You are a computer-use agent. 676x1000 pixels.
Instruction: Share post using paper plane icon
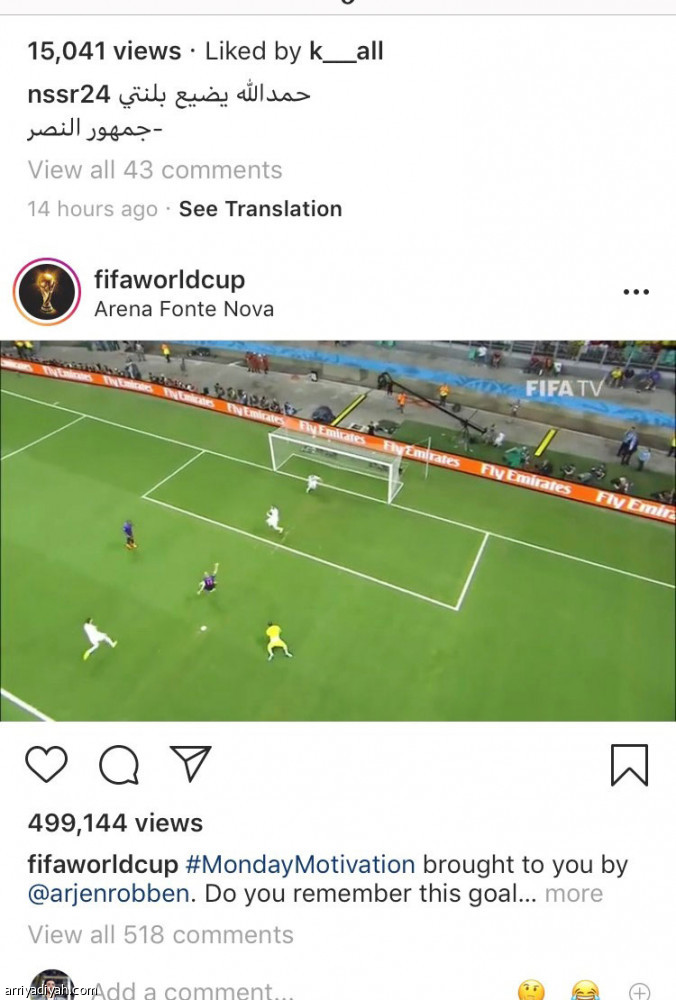click(190, 763)
